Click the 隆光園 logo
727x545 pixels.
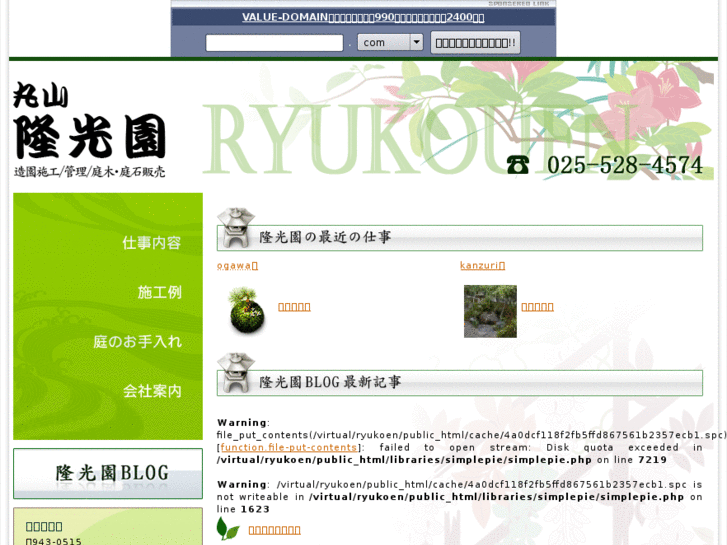pyautogui.click(x=89, y=128)
